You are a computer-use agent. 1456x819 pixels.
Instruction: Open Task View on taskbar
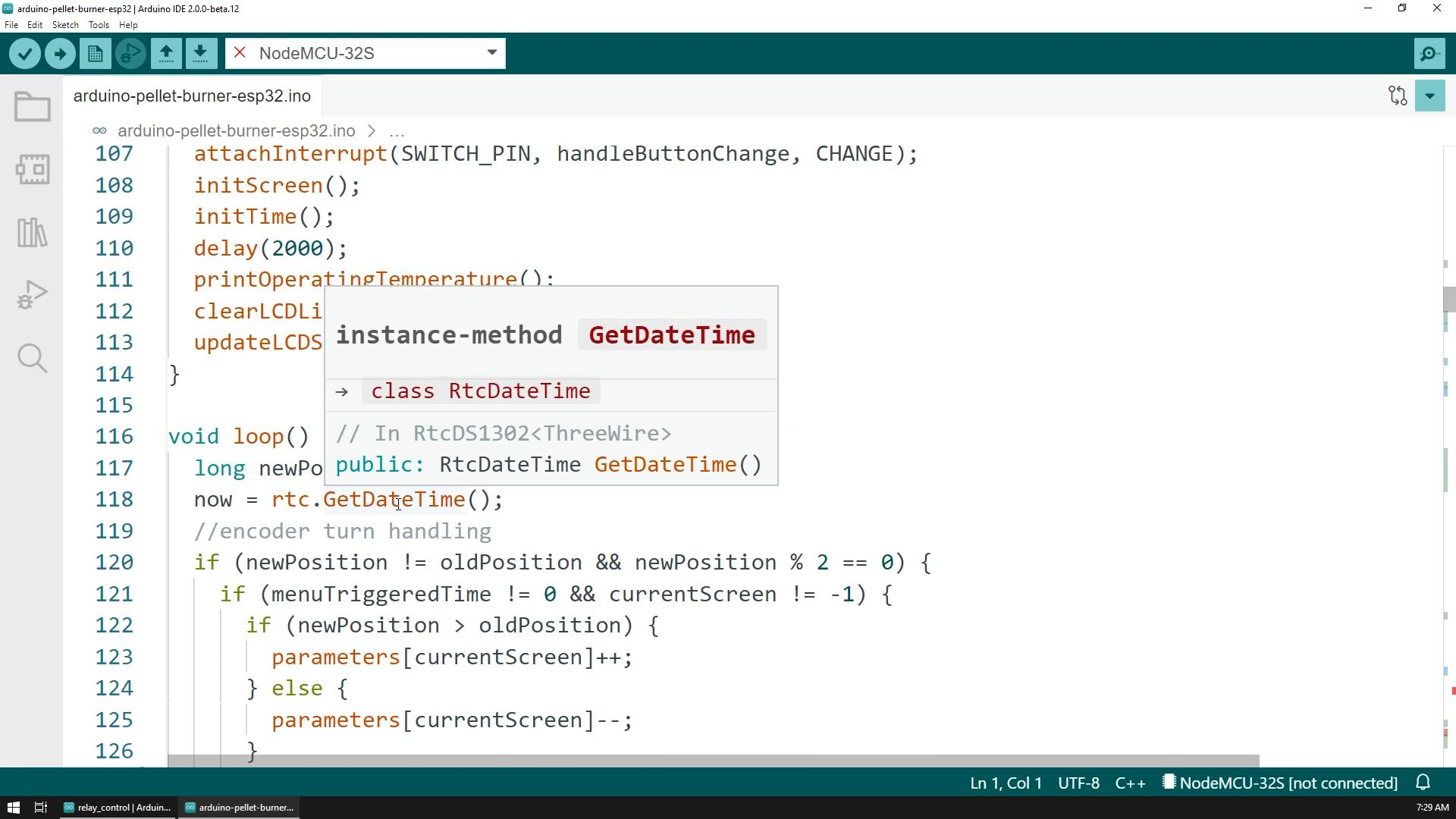click(x=41, y=808)
